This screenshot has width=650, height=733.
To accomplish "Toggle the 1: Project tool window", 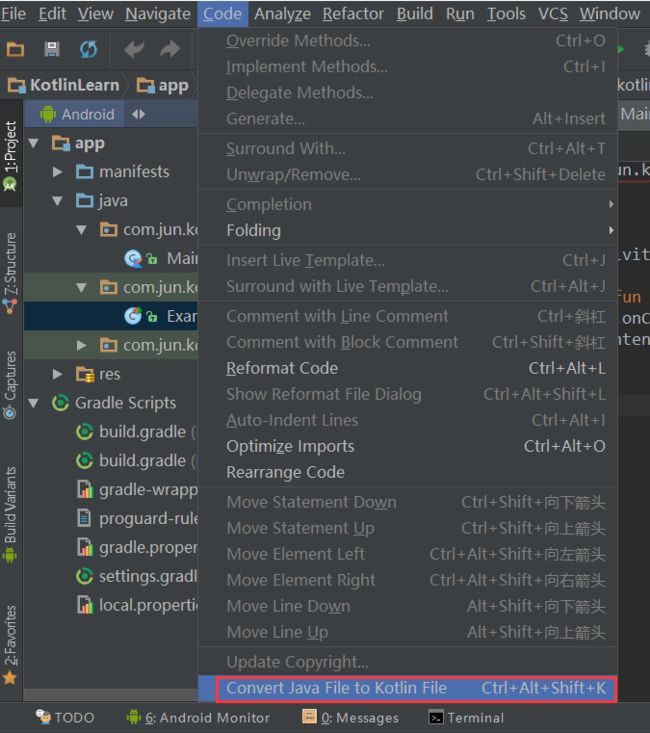I will pos(11,155).
